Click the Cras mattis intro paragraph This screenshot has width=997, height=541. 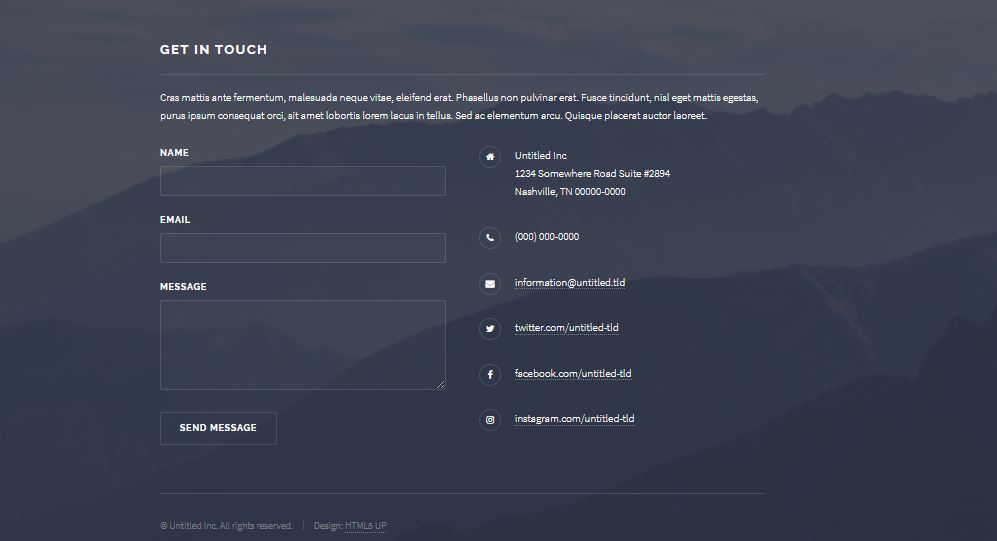coord(459,107)
